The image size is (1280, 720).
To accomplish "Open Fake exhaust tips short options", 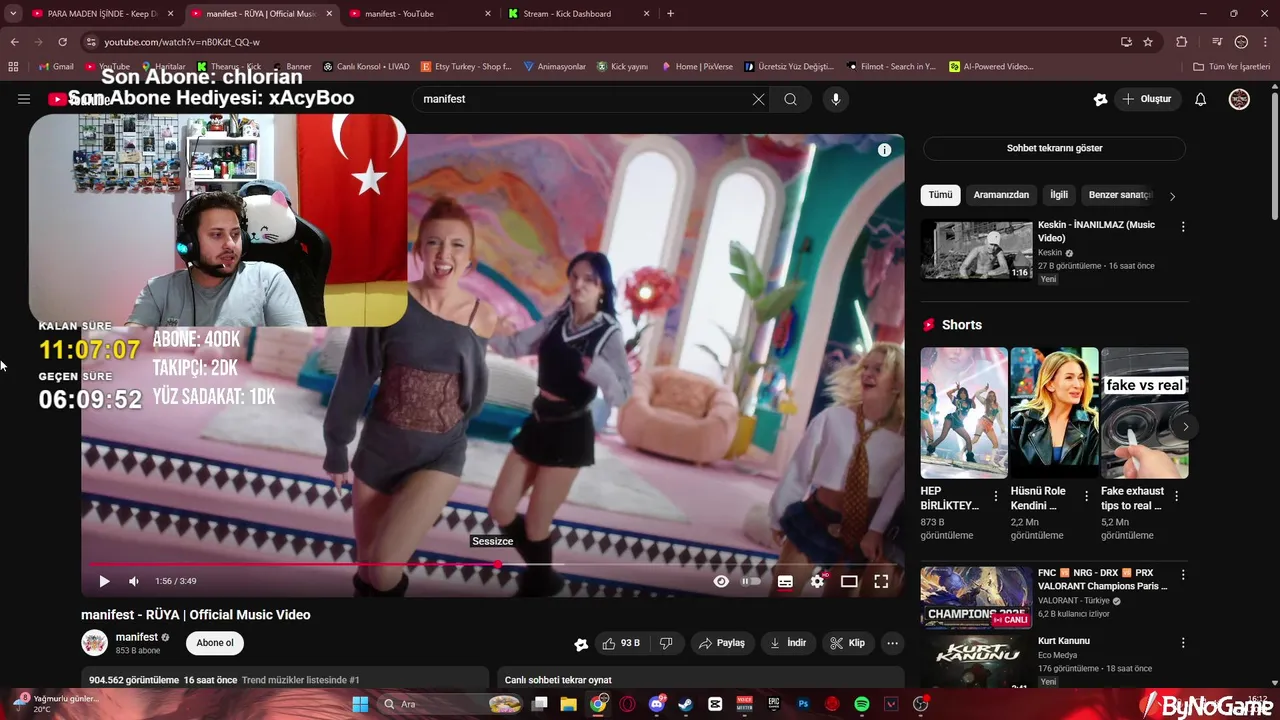I will 1176,496.
